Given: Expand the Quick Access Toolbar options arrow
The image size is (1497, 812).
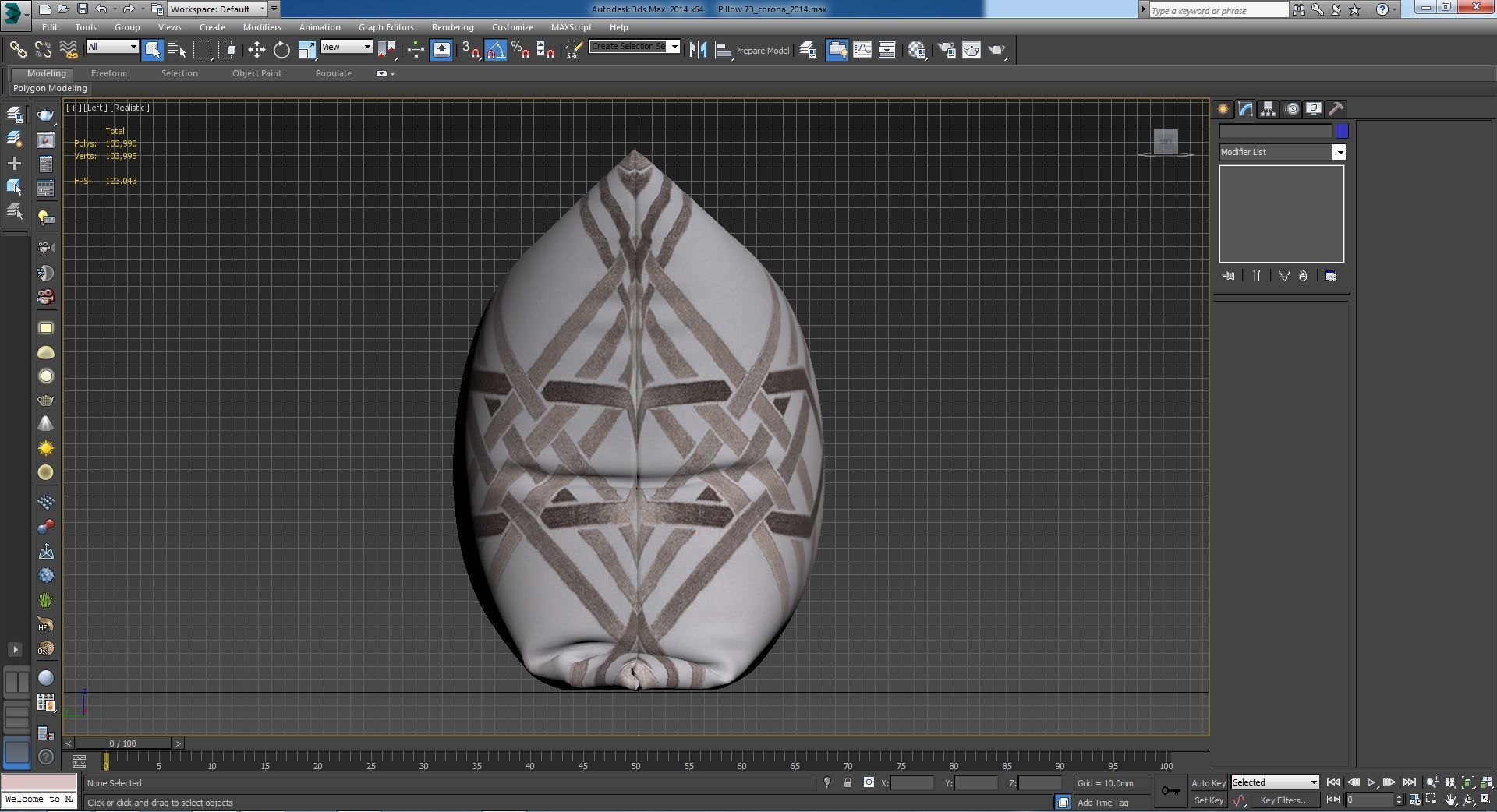Looking at the screenshot, I should (x=274, y=9).
